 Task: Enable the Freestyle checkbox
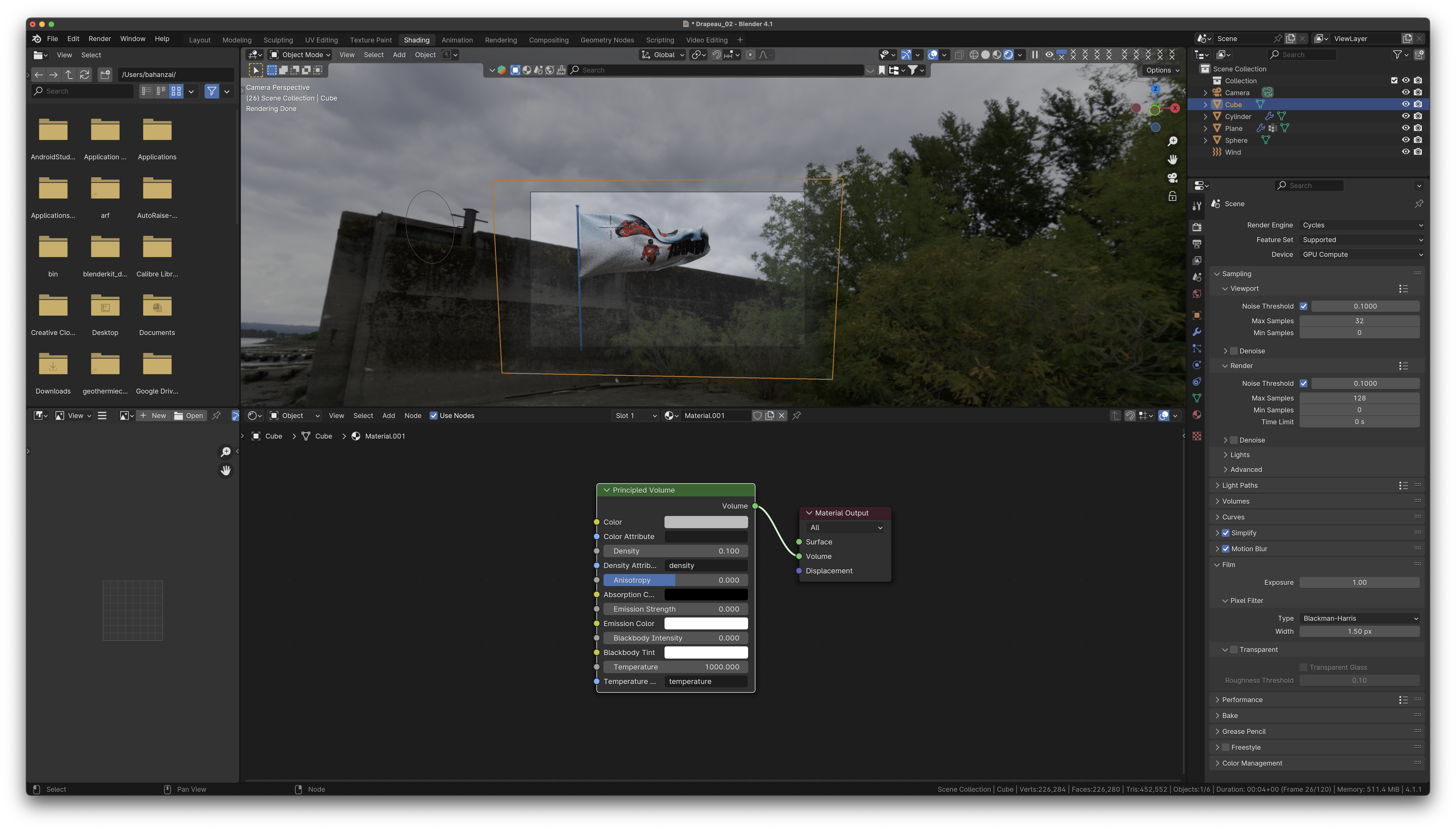click(x=1226, y=747)
